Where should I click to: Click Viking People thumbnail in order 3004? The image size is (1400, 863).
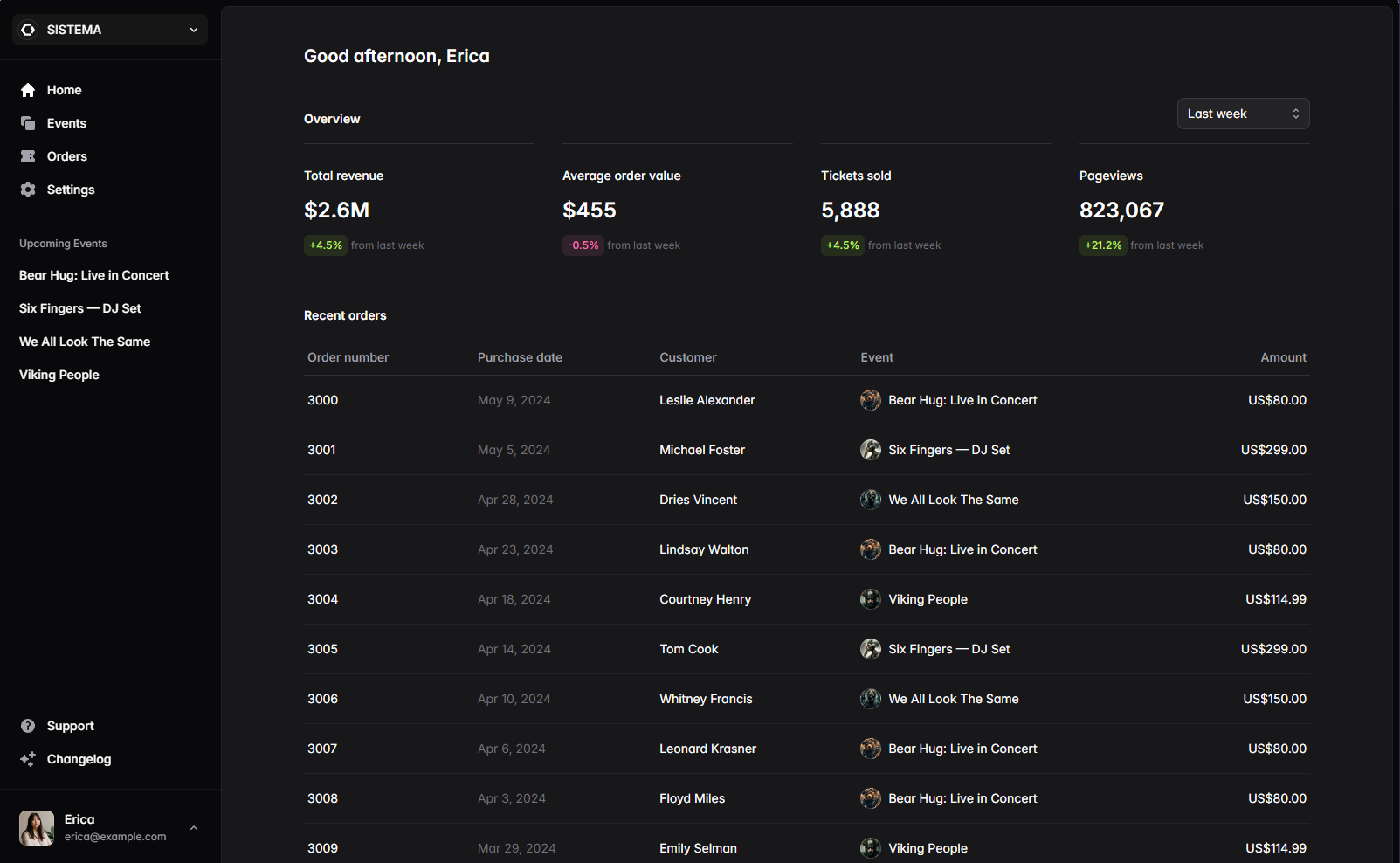point(870,599)
